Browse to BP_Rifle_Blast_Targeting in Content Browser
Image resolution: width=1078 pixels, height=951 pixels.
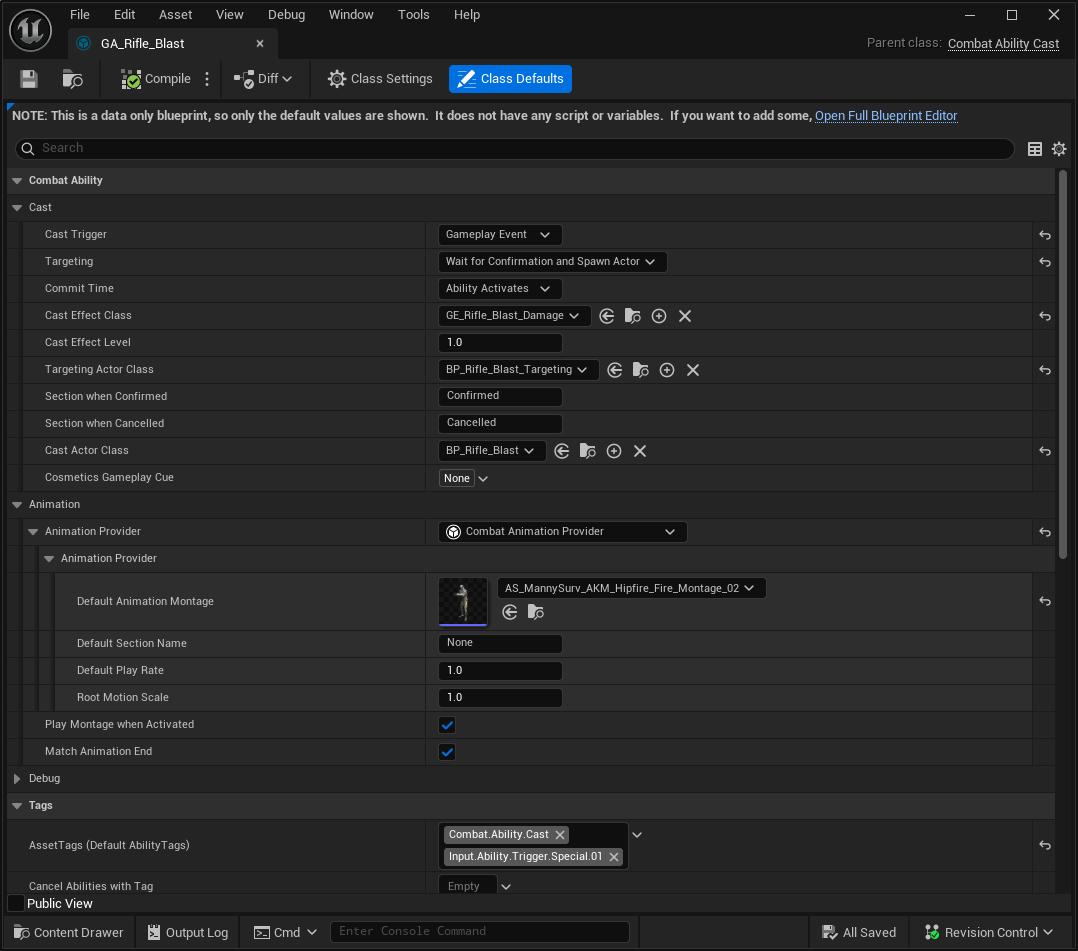pyautogui.click(x=641, y=370)
